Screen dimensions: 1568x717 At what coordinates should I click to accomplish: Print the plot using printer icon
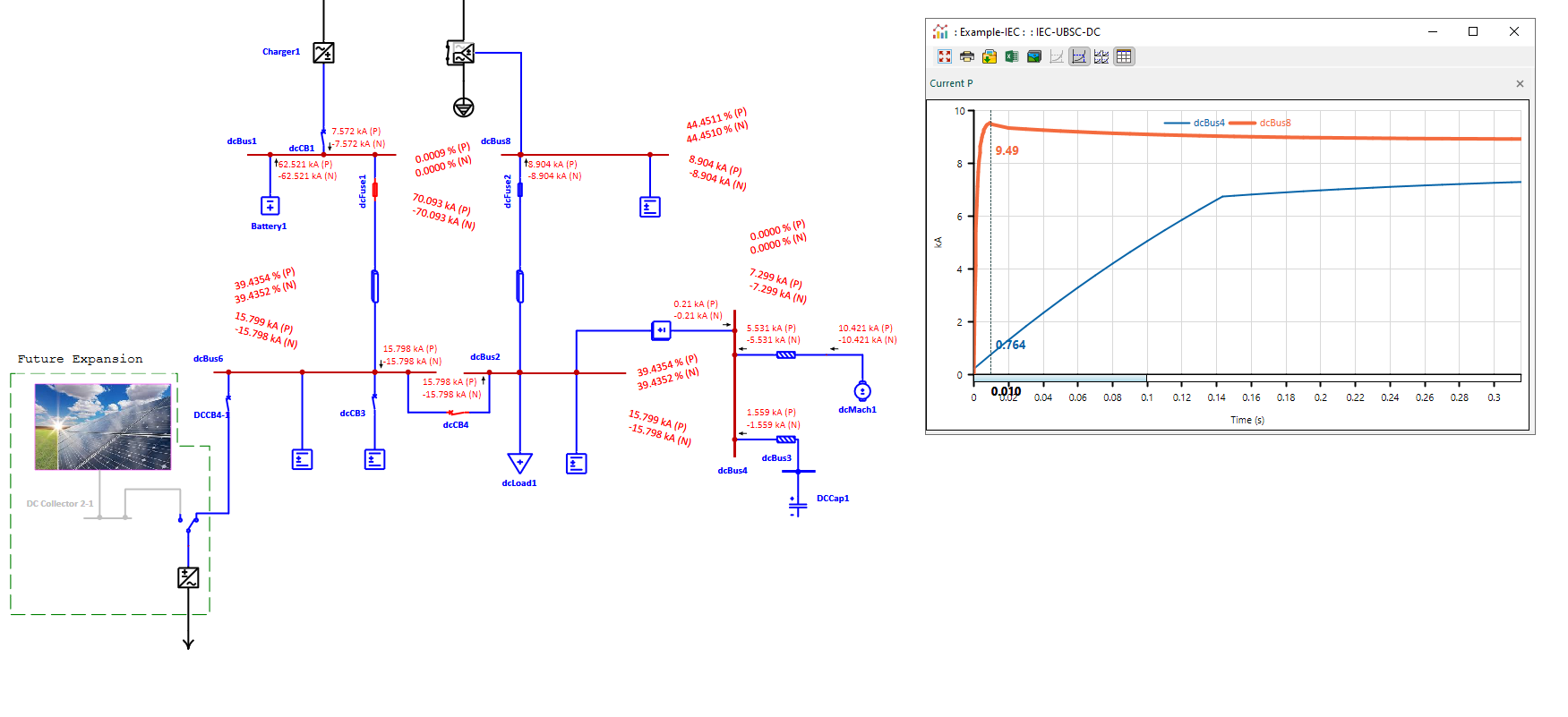click(966, 56)
